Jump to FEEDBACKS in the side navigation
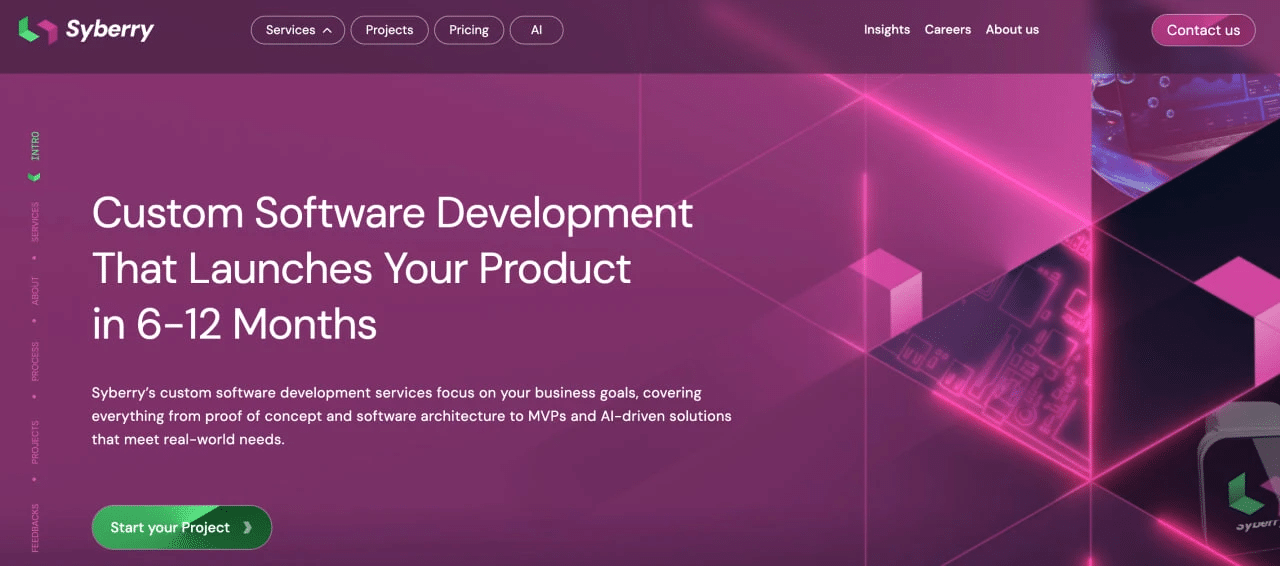1280x566 pixels. coord(35,527)
